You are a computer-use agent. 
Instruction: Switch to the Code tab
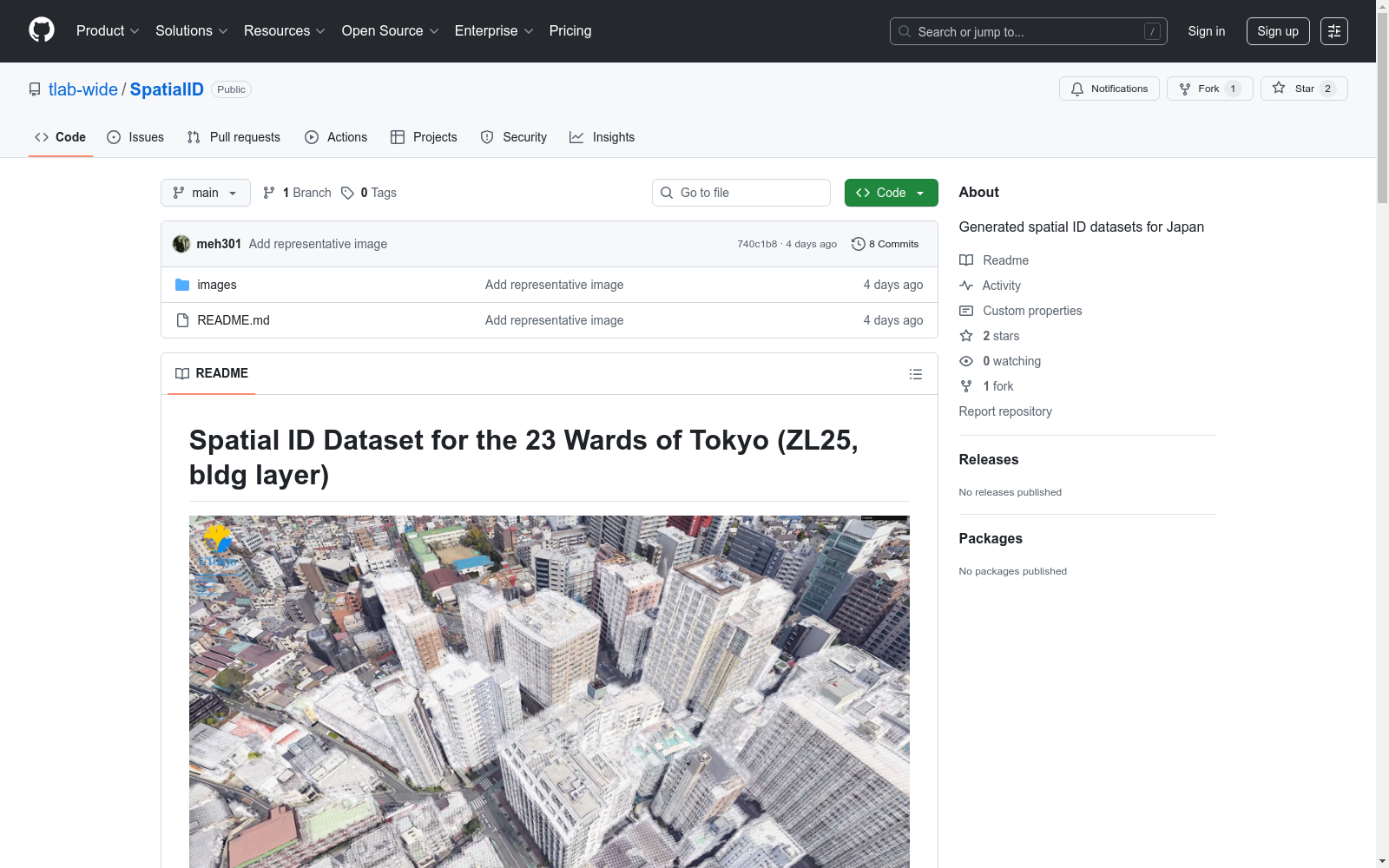tap(60, 137)
